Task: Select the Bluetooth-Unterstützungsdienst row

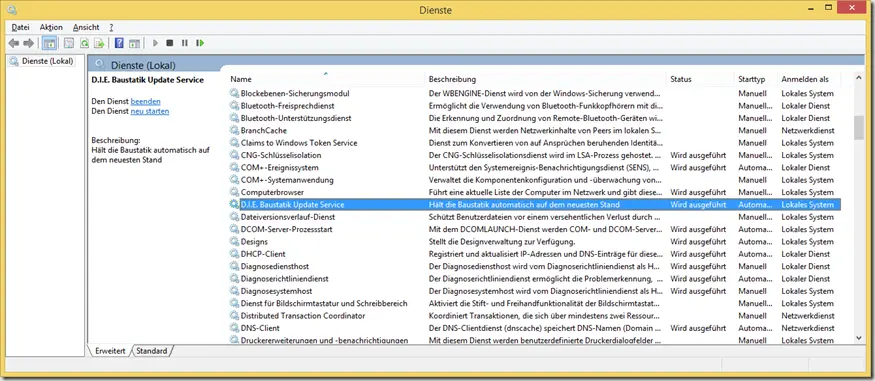Action: coord(535,118)
